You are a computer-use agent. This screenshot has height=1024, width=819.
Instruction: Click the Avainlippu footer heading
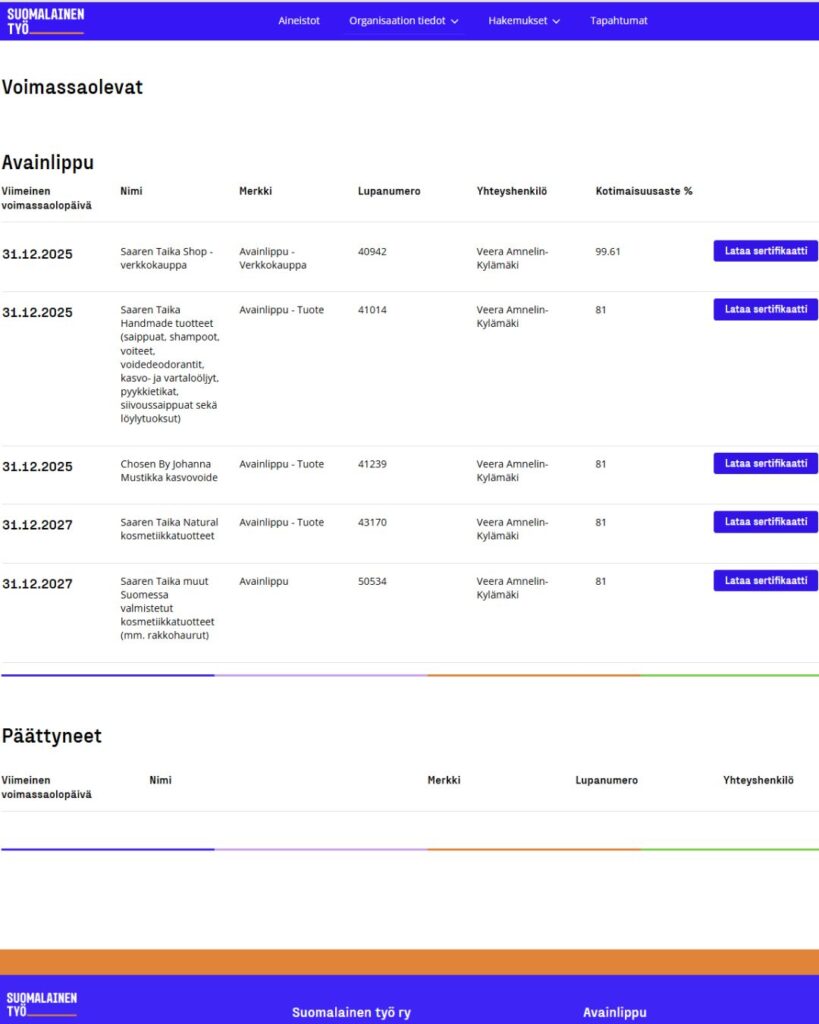coord(615,1013)
